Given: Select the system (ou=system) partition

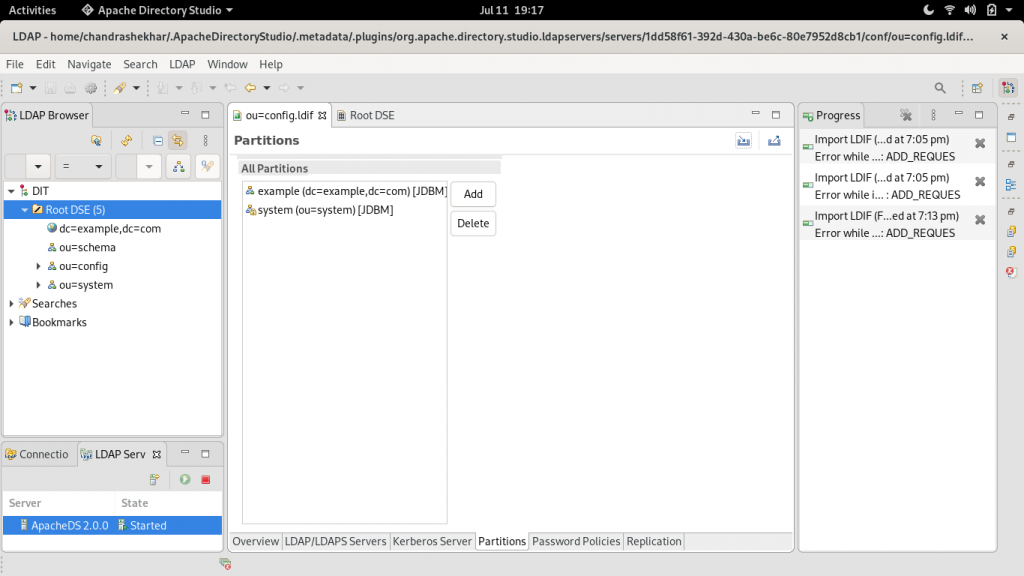Looking at the screenshot, I should 324,210.
